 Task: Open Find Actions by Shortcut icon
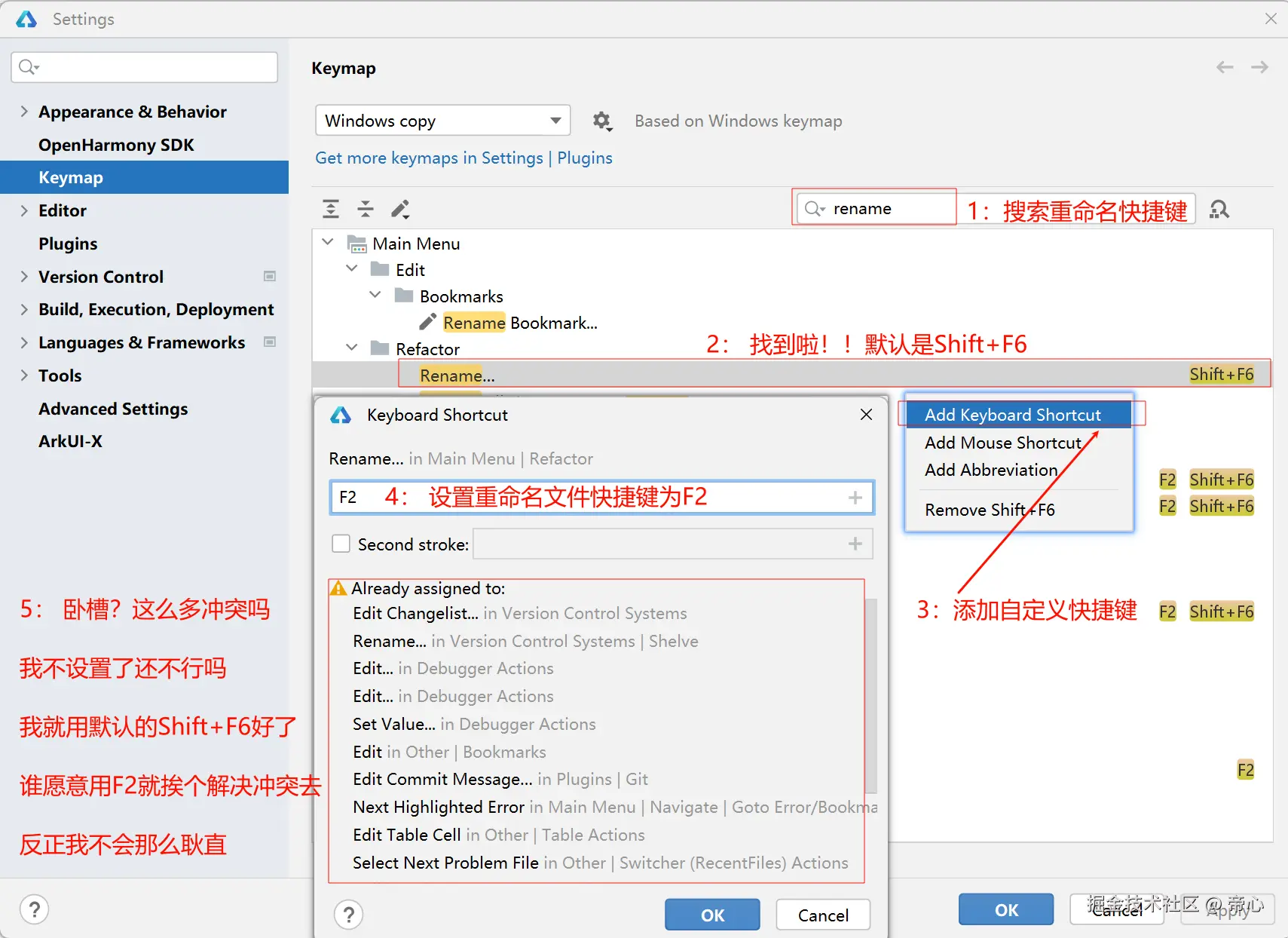(1219, 209)
